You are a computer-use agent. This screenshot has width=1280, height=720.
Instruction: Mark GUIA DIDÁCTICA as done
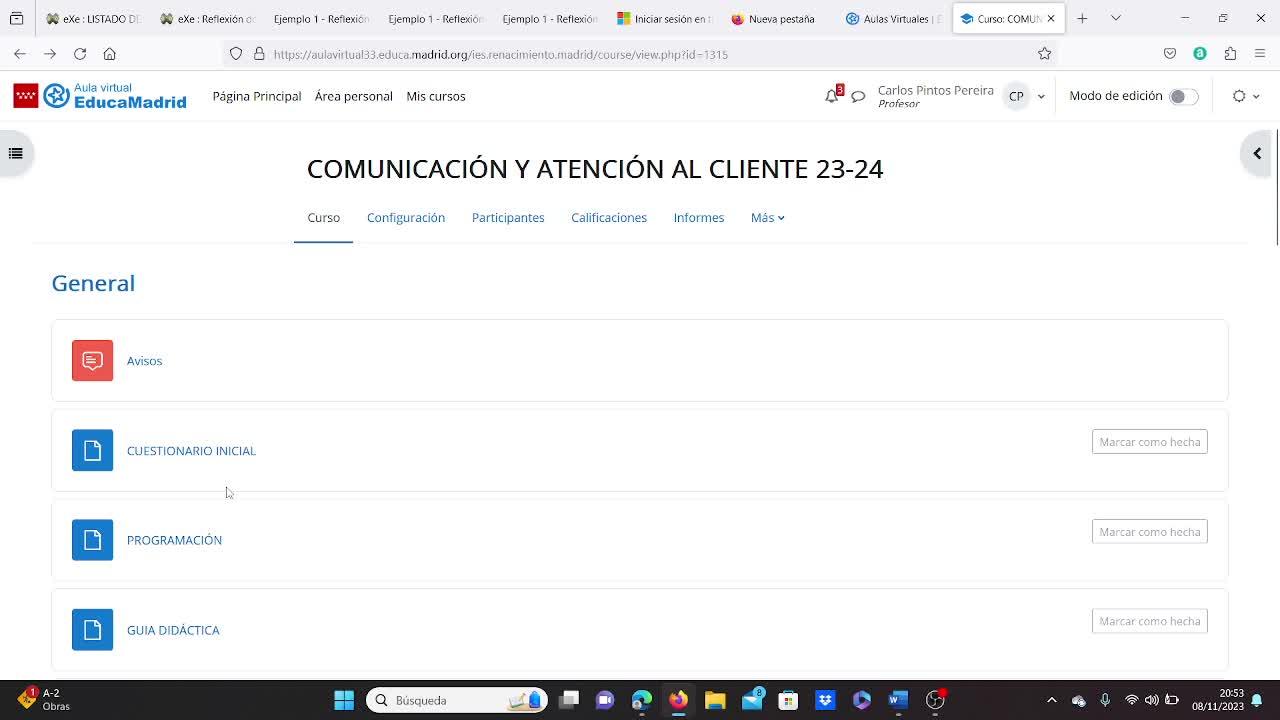[x=1149, y=621]
